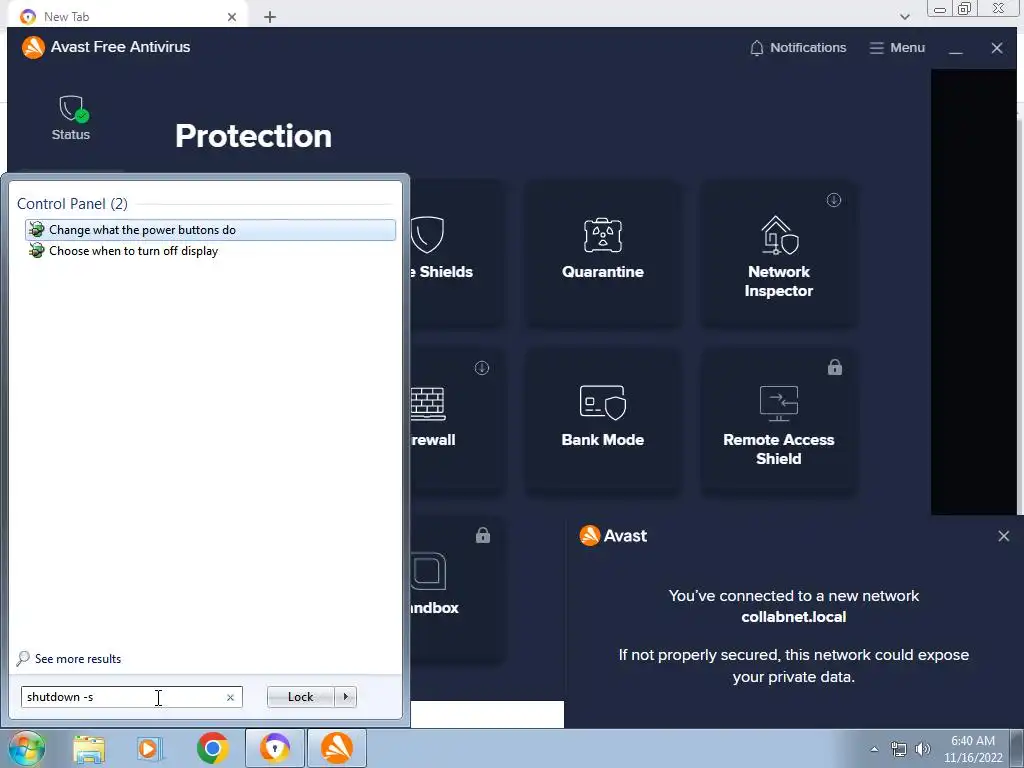Open Google Chrome from taskbar
Viewport: 1024px width, 768px height.
click(x=212, y=748)
